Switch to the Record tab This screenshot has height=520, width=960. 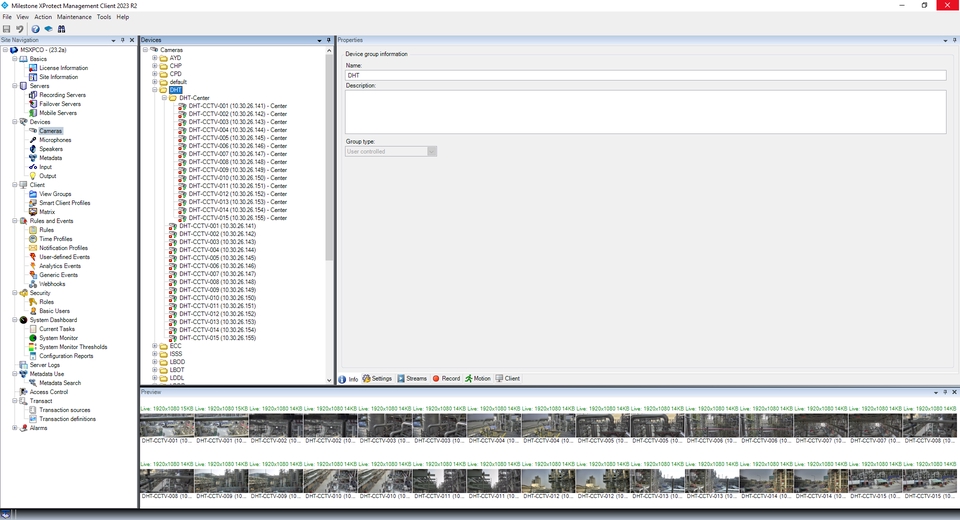[446, 379]
